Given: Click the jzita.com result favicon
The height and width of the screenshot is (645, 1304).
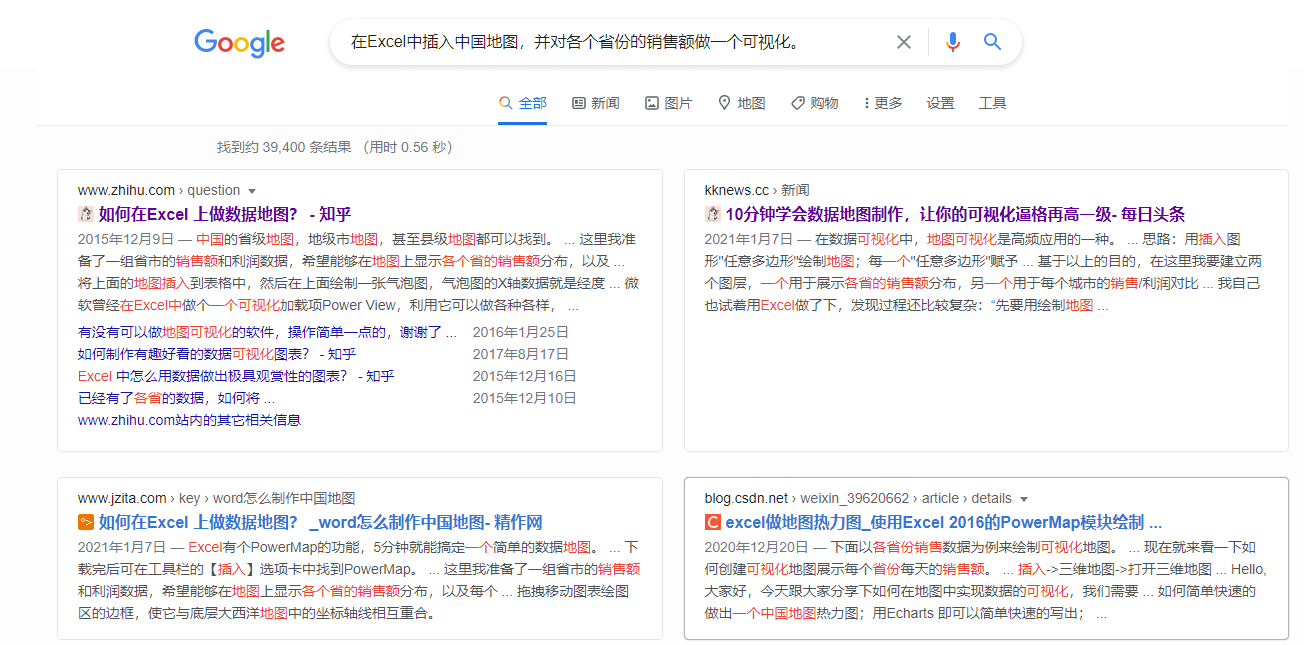Looking at the screenshot, I should pyautogui.click(x=85, y=522).
